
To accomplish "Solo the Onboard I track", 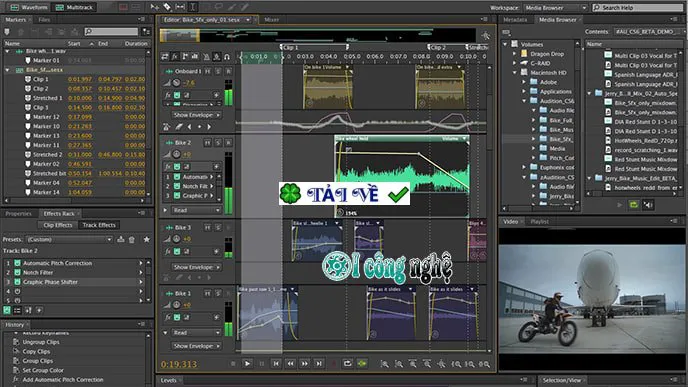I will [218, 71].
